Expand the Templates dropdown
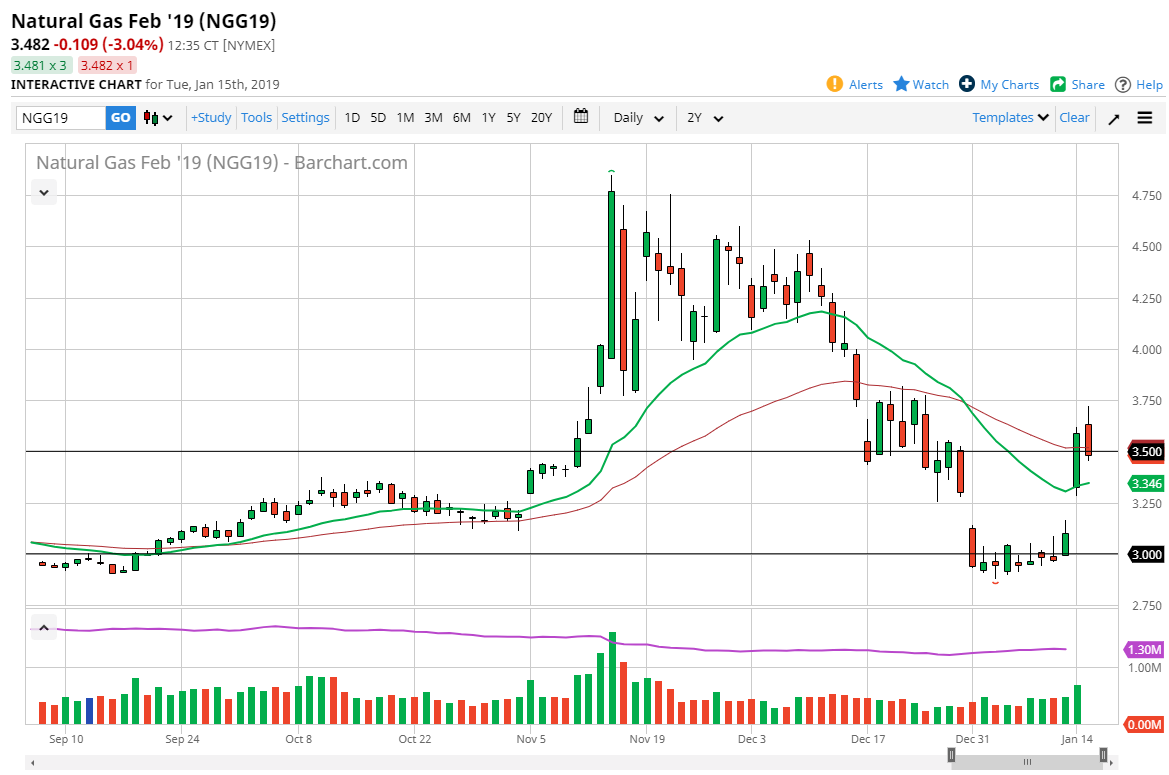This screenshot has height=775, width=1169. (x=1010, y=117)
